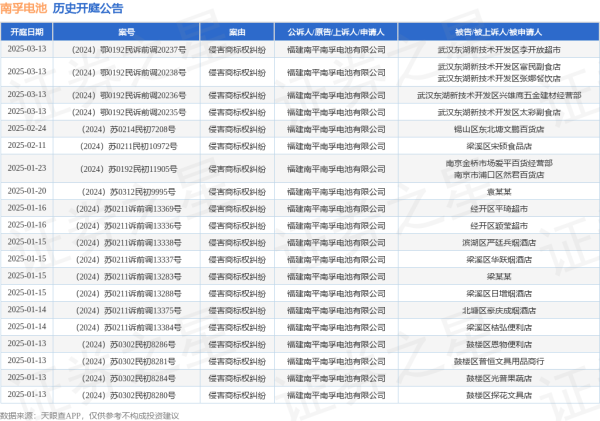Click 福建南平南孚电池有限公司 in the 8280号 row

click(336, 395)
